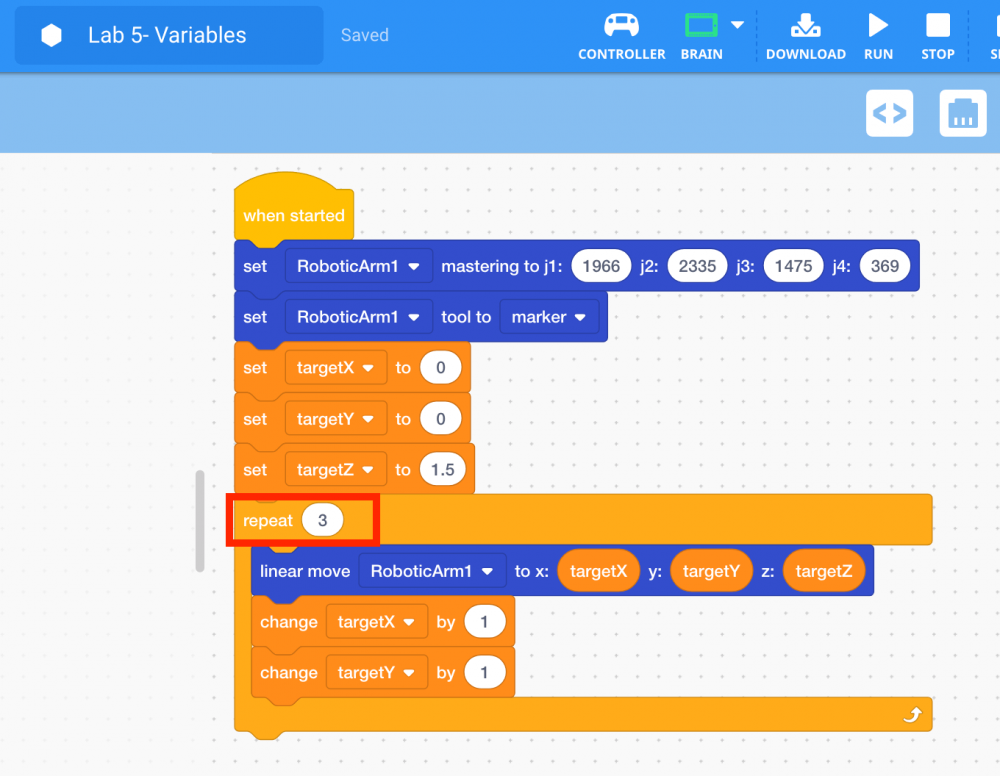Click the Lab 5- Variables project name
1000x776 pixels.
pos(167,35)
